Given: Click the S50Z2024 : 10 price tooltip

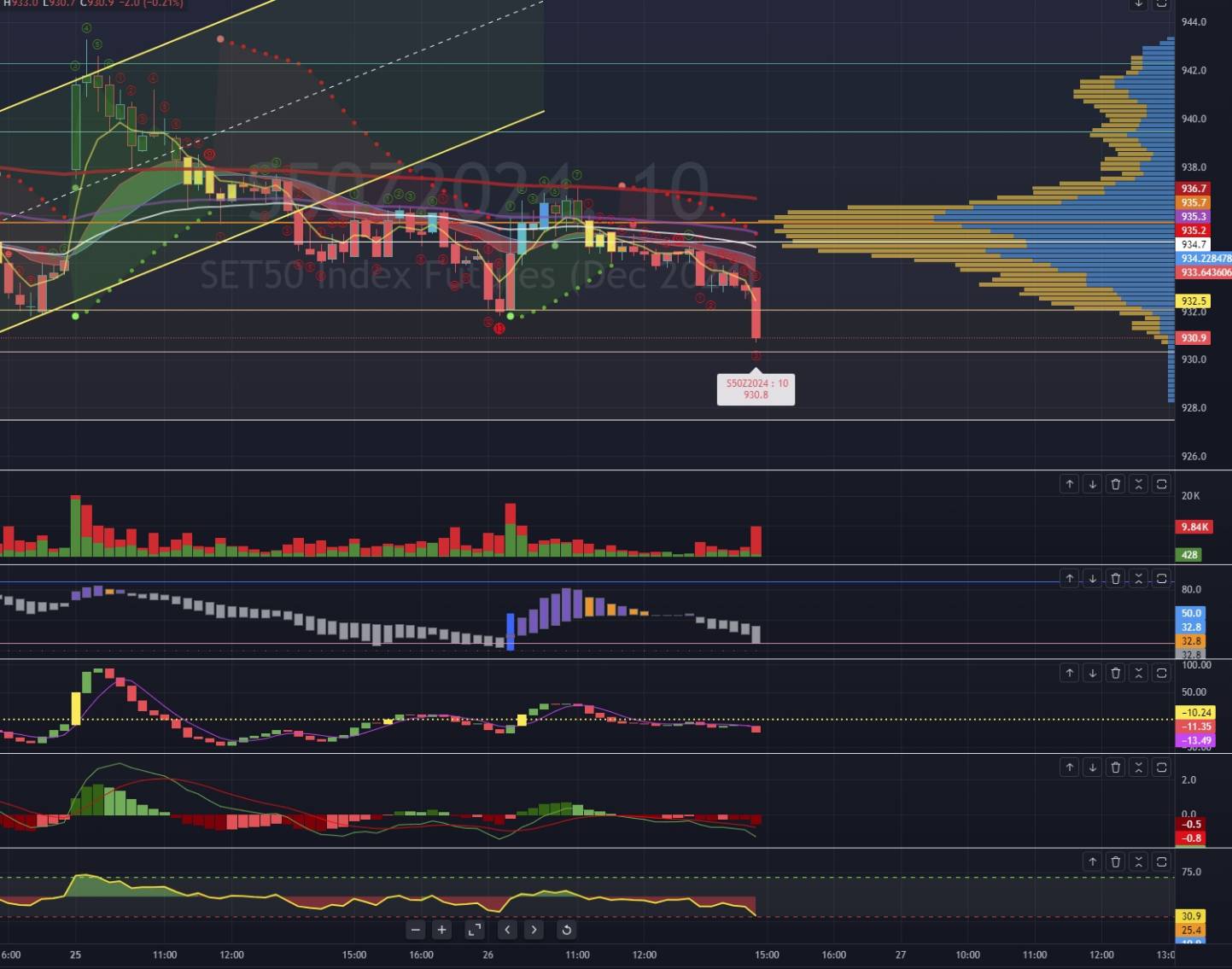Looking at the screenshot, I should coord(756,389).
